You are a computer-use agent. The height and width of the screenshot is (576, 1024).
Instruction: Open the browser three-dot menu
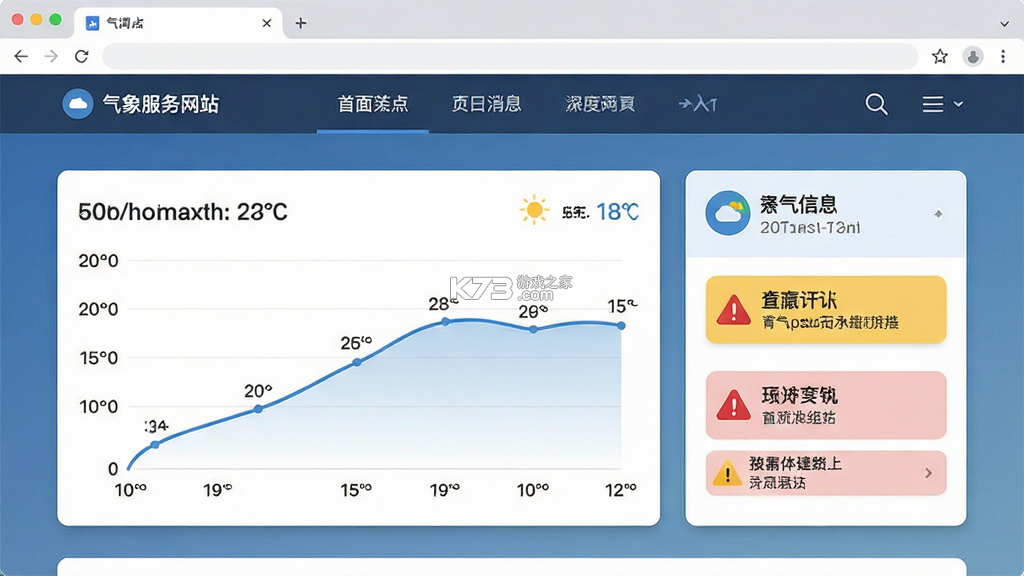pyautogui.click(x=1003, y=57)
